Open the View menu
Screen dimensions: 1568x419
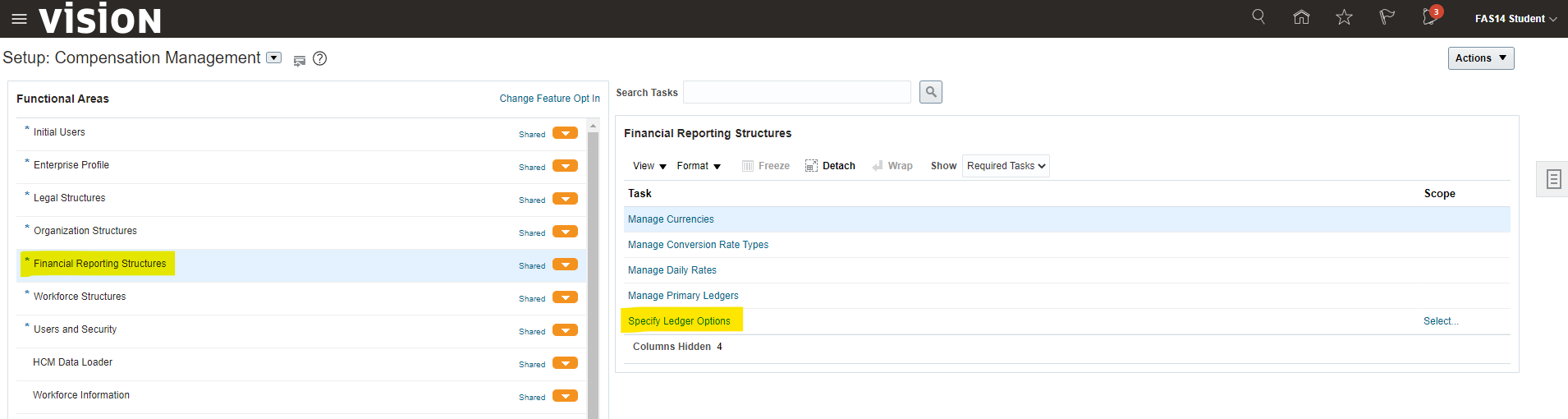pyautogui.click(x=649, y=166)
